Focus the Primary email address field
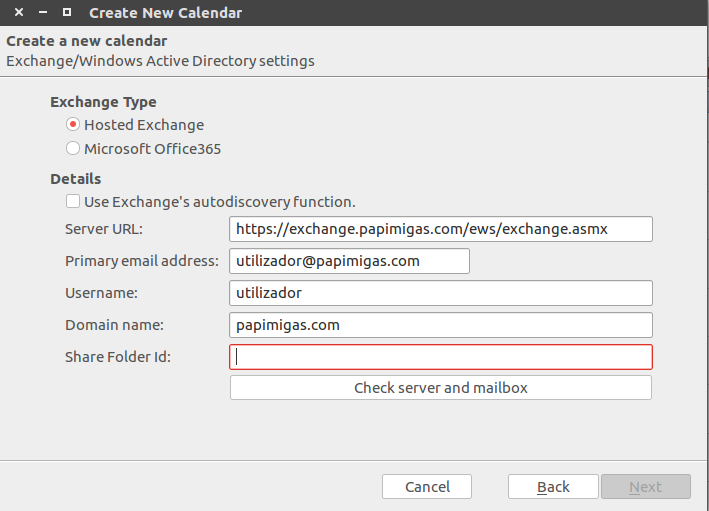709x511 pixels. [x=349, y=261]
